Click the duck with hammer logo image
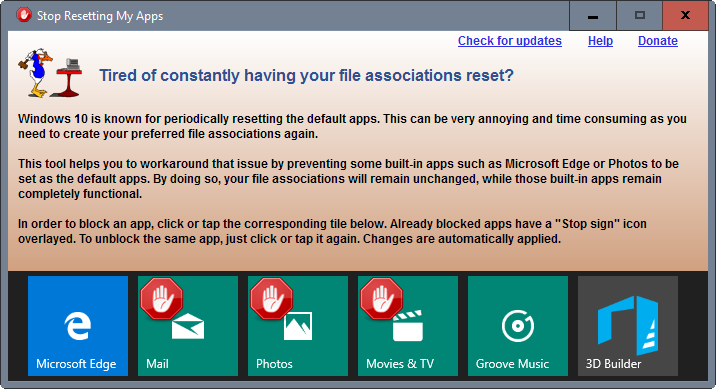Image resolution: width=716 pixels, height=389 pixels. pos(50,73)
